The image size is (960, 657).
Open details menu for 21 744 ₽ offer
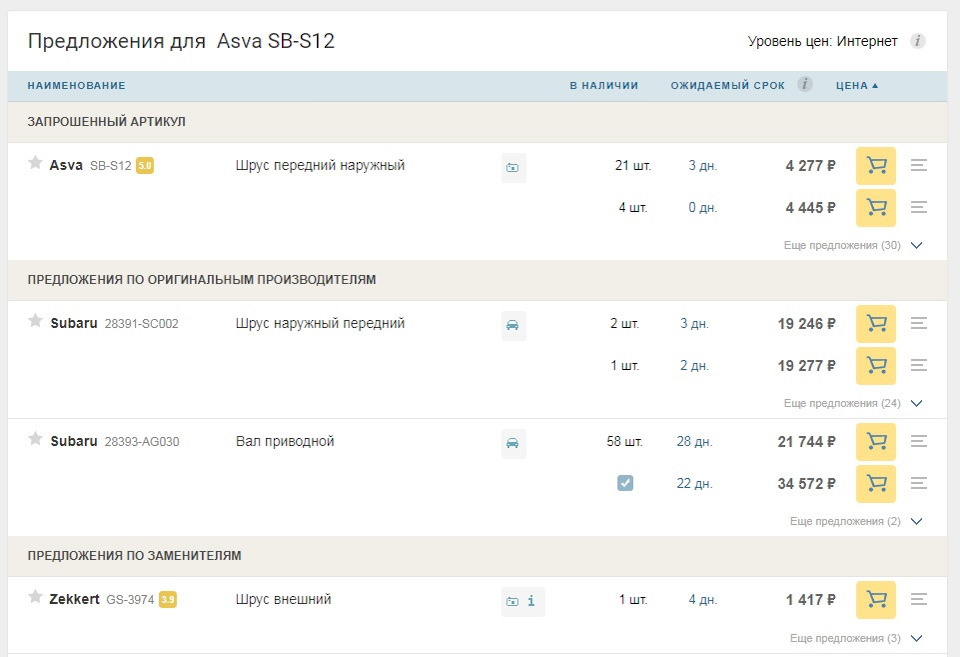[918, 441]
